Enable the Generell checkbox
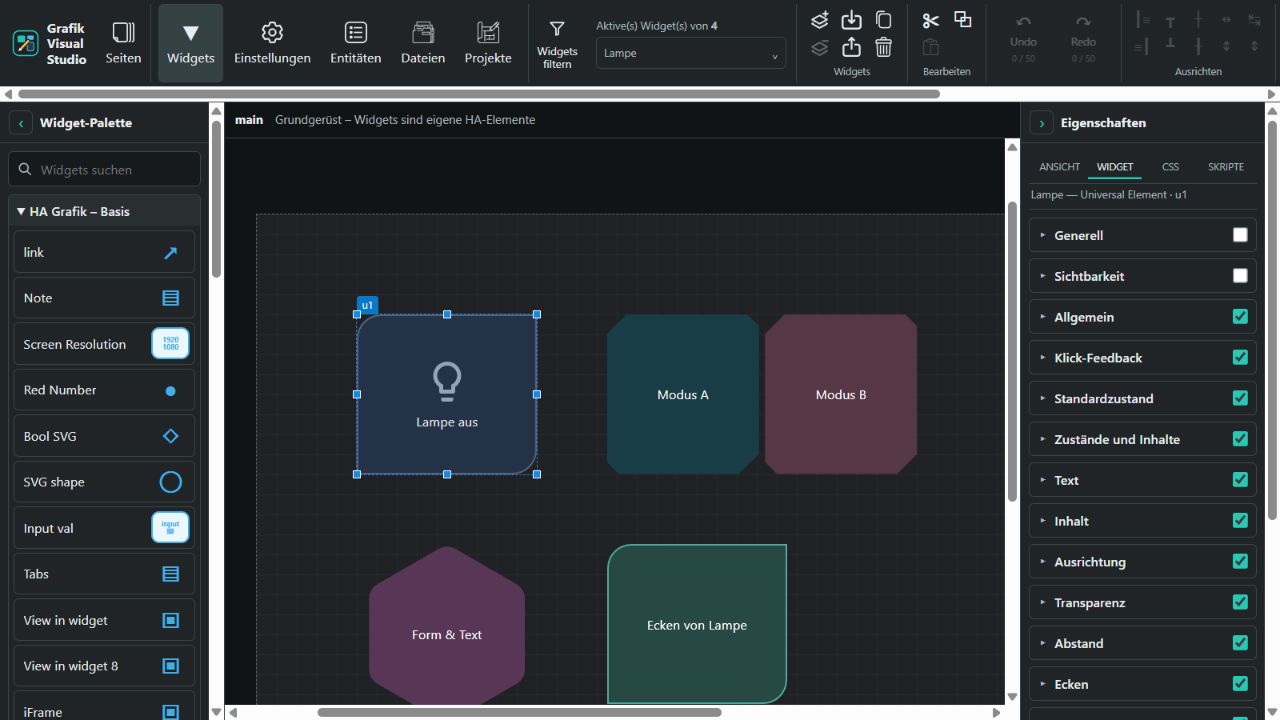The height and width of the screenshot is (720, 1280). click(x=1240, y=235)
